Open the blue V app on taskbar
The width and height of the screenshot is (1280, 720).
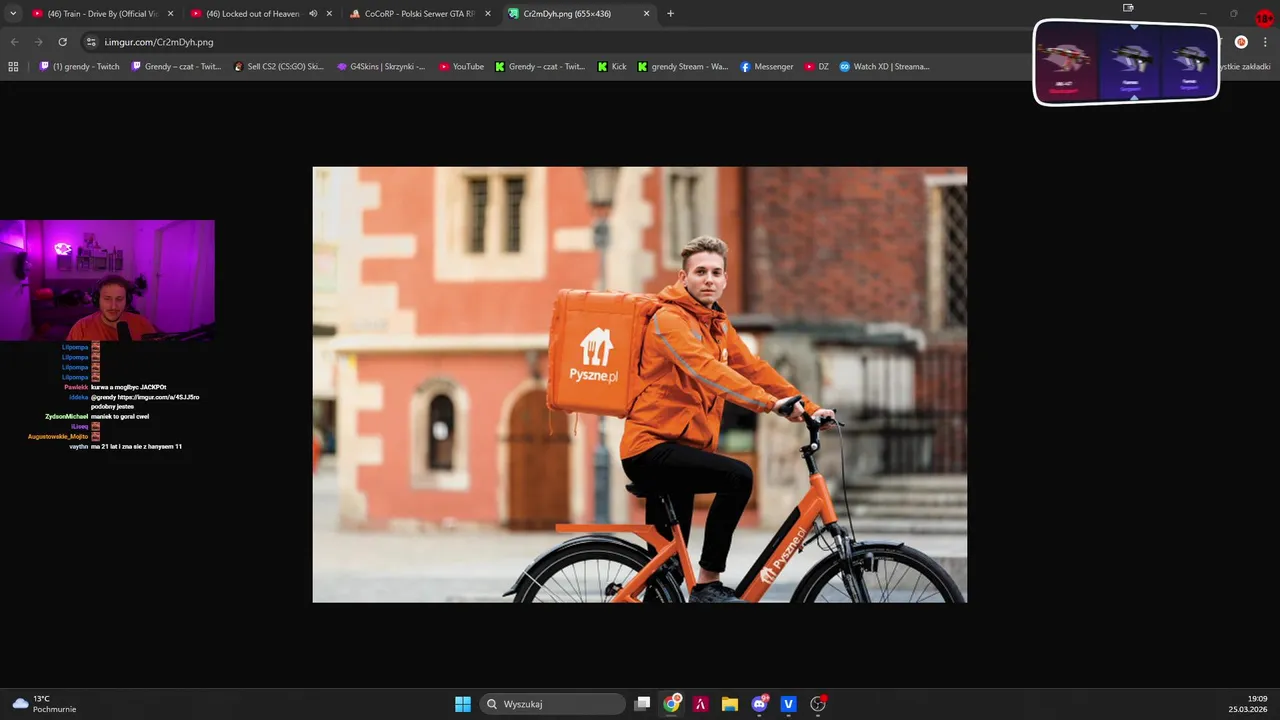point(788,704)
